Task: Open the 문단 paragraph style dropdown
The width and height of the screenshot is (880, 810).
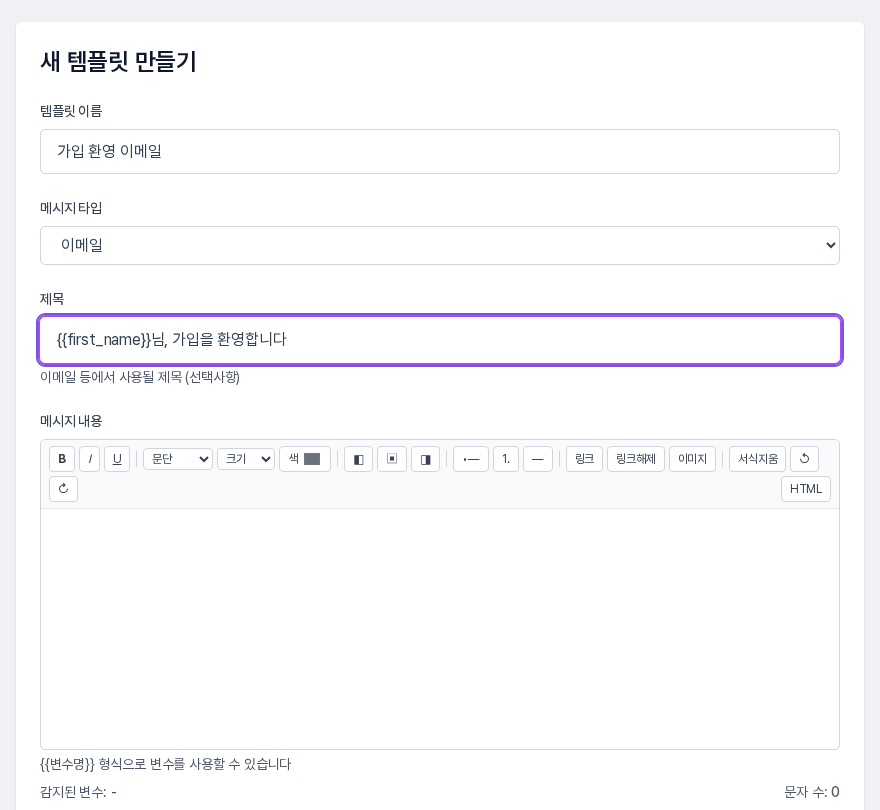Action: (178, 459)
